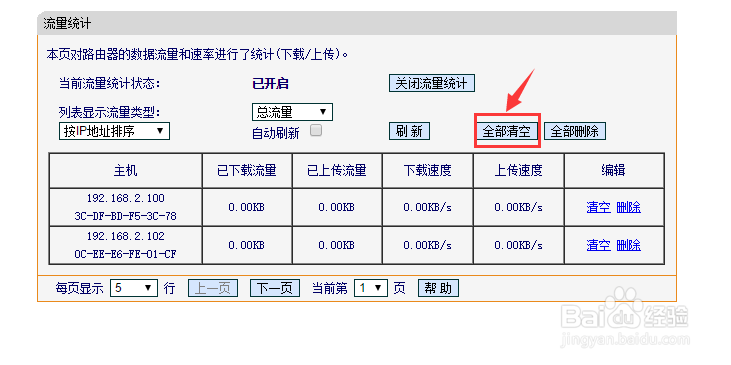
Task: Open the 总流量 traffic type dropdown
Action: pyautogui.click(x=292, y=112)
